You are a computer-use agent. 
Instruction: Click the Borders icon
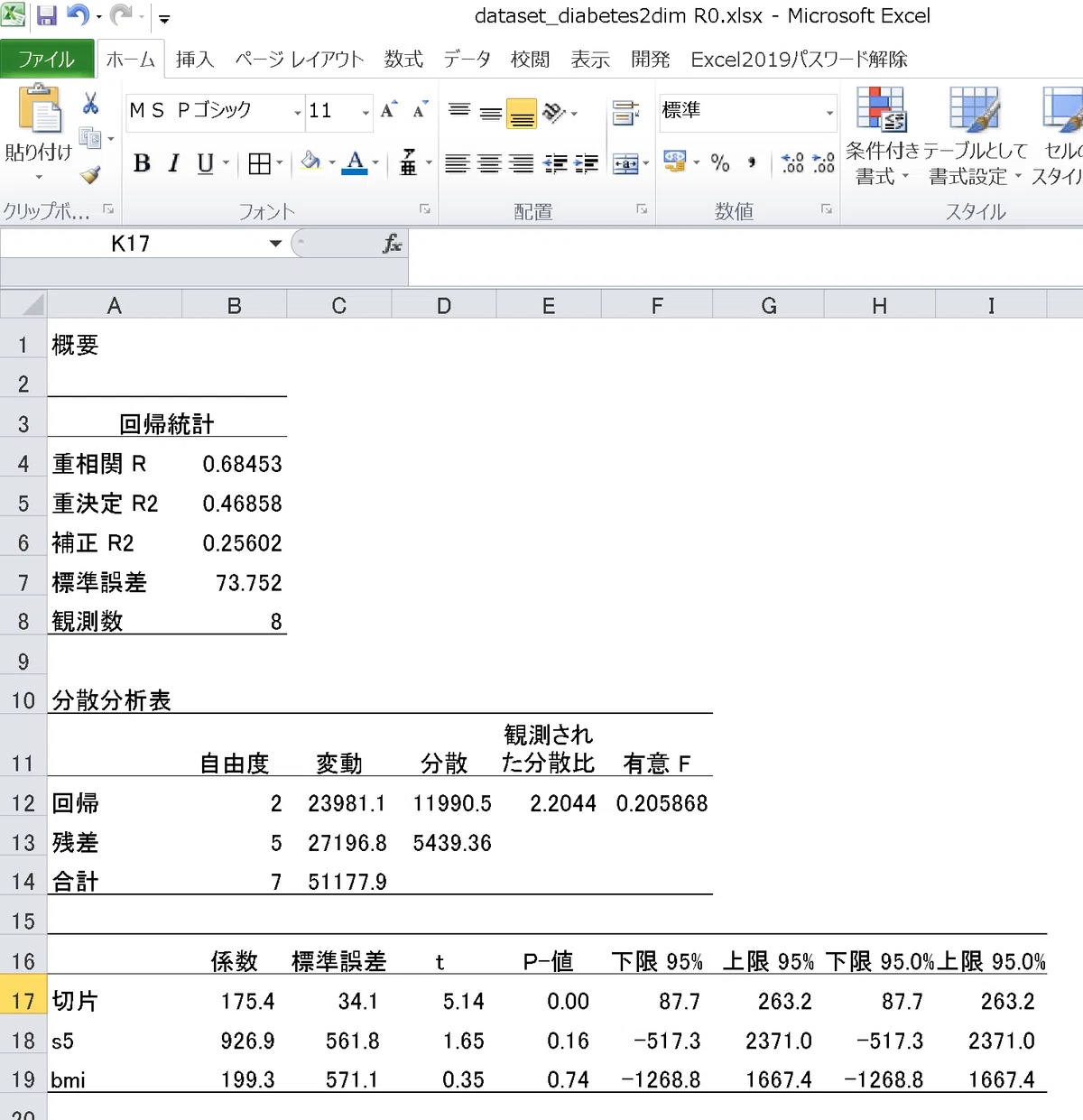[x=259, y=163]
